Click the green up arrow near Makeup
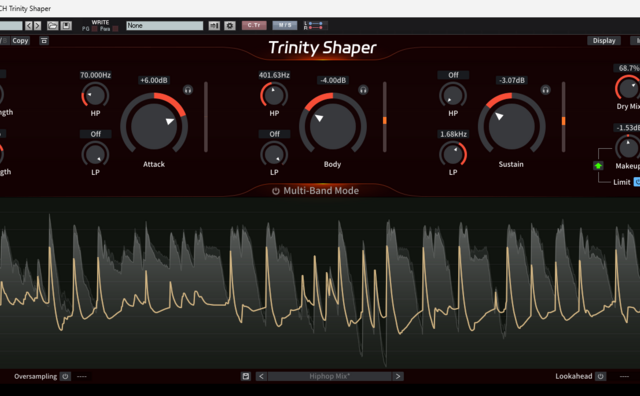Image resolution: width=640 pixels, height=396 pixels. pyautogui.click(x=598, y=166)
